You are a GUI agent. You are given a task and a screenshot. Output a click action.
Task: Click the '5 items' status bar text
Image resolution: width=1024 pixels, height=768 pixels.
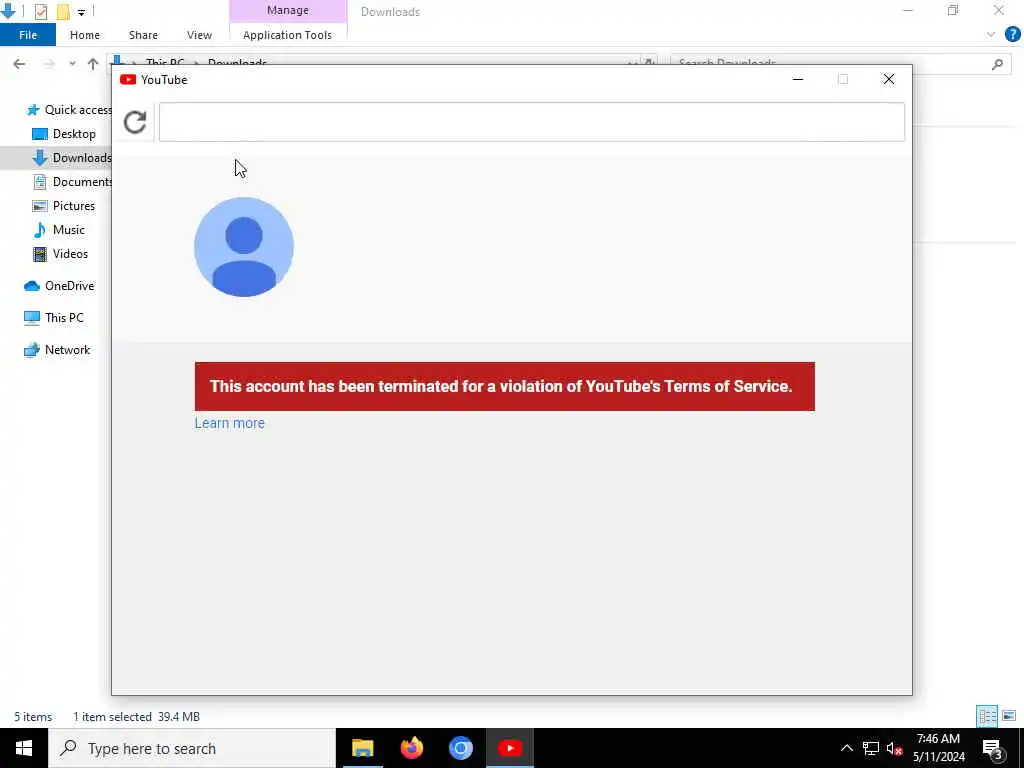[33, 717]
